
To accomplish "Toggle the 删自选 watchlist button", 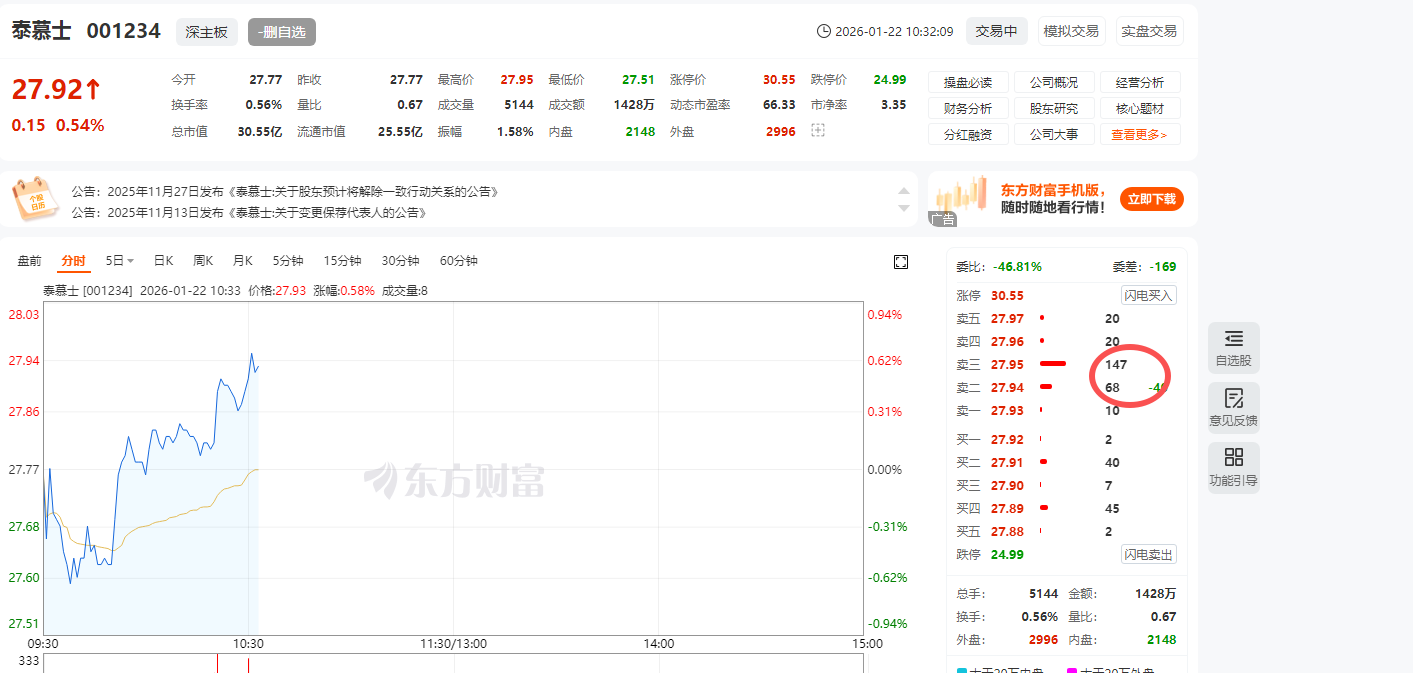I will (282, 32).
